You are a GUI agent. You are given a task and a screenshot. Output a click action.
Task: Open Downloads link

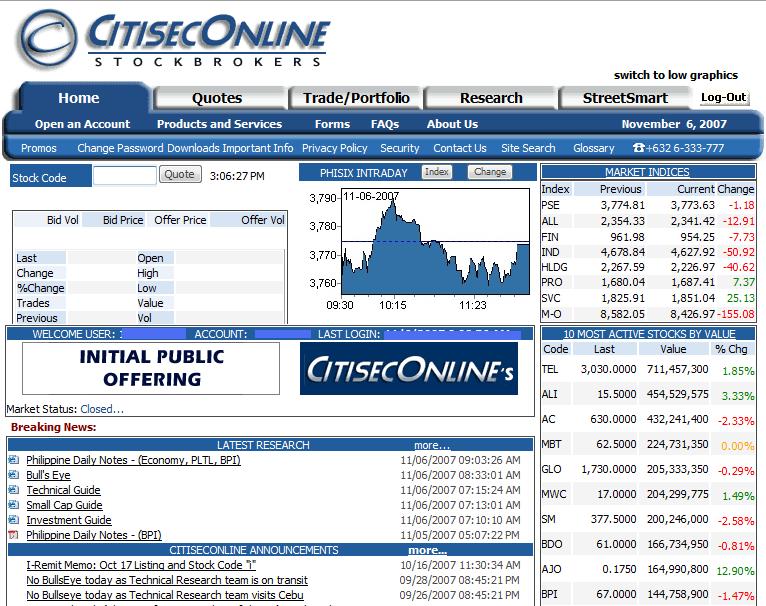193,148
